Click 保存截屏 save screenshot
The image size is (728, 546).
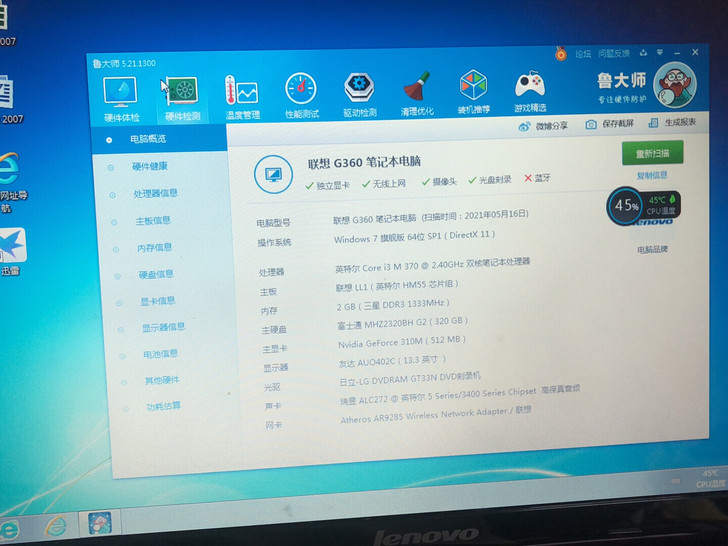pos(610,124)
